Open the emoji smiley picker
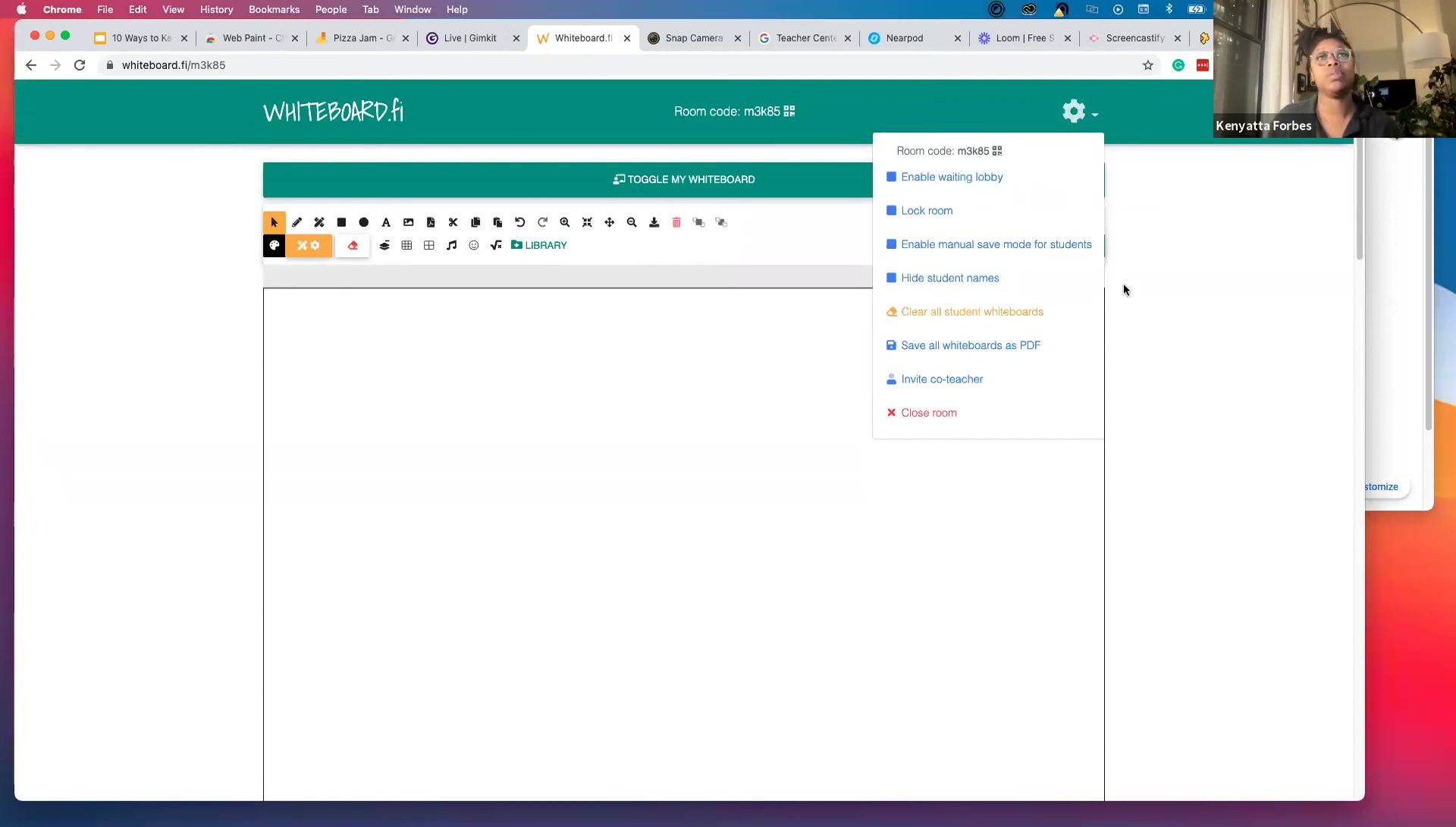1456x827 pixels. (474, 245)
